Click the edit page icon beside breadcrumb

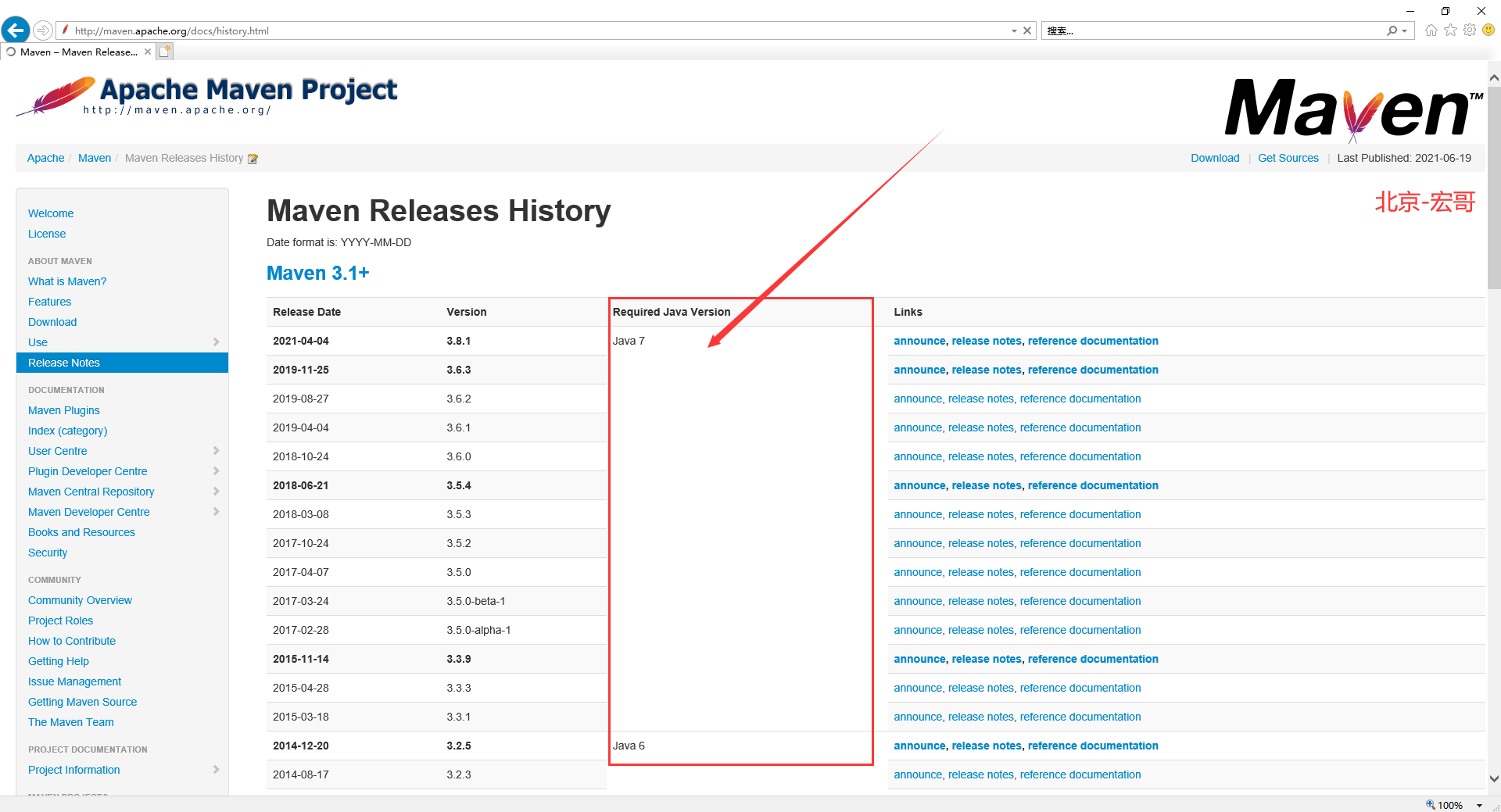[253, 159]
